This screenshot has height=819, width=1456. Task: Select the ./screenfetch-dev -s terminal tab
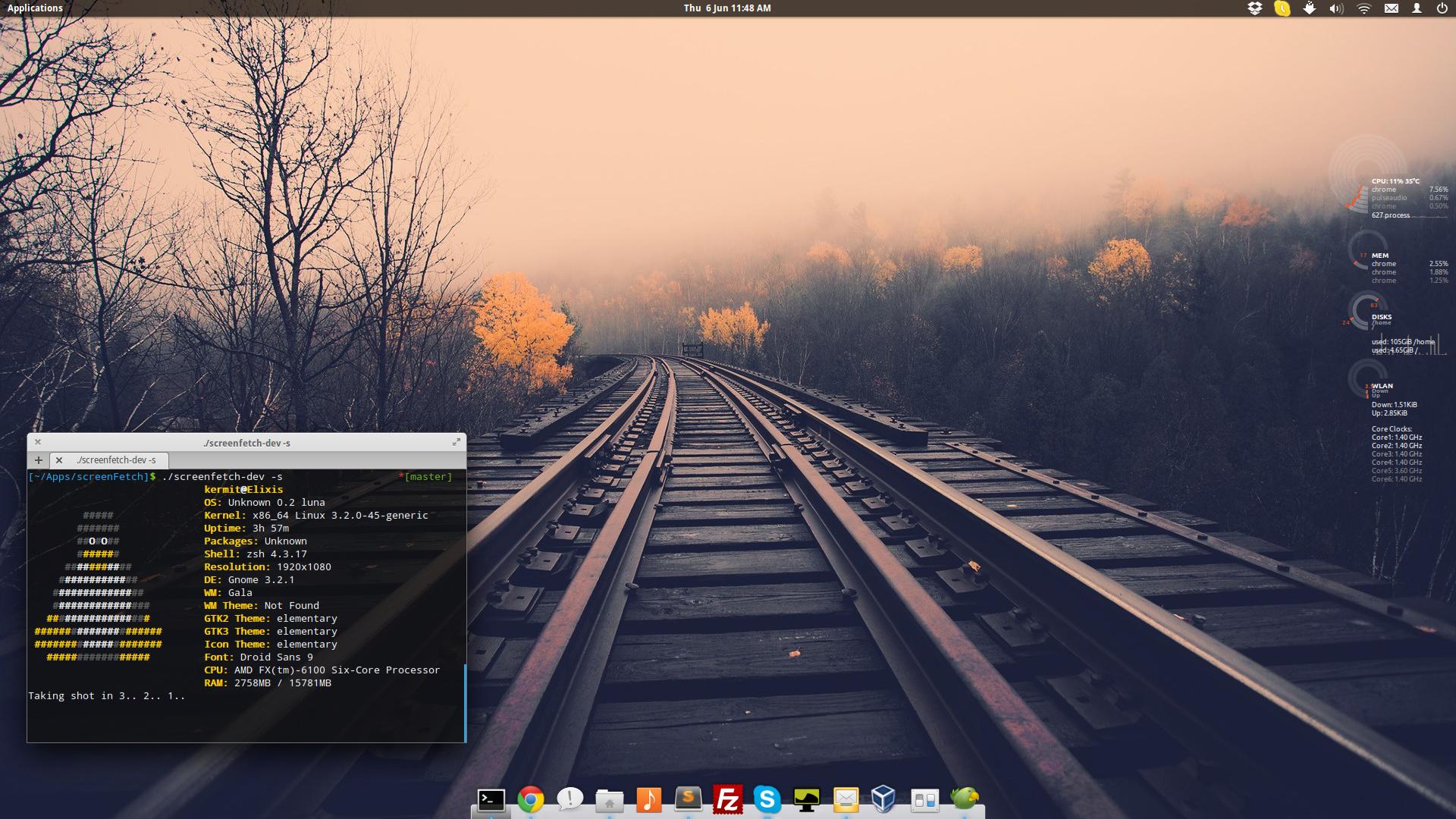point(116,460)
